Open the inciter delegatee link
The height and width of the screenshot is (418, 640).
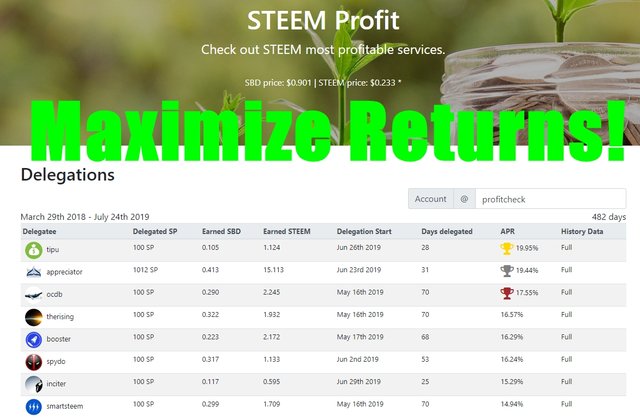point(56,384)
